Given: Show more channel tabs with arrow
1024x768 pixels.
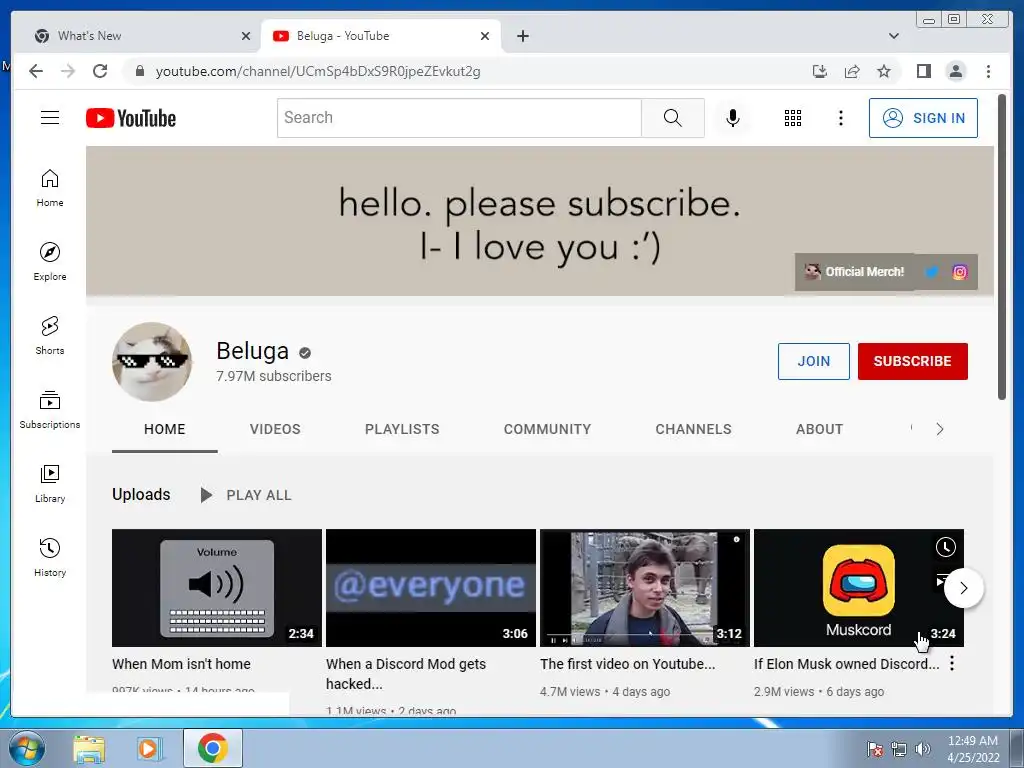Looking at the screenshot, I should pyautogui.click(x=939, y=429).
